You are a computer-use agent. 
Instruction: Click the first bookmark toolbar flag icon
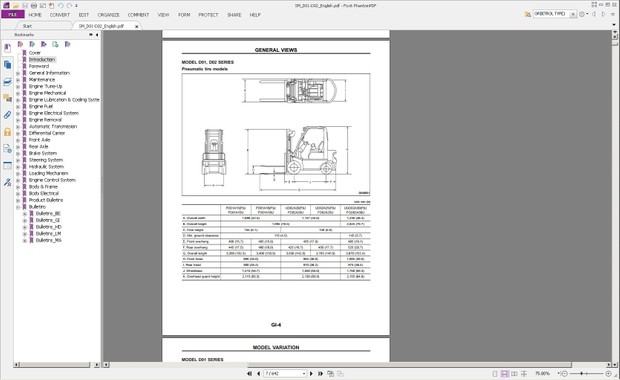point(21,44)
